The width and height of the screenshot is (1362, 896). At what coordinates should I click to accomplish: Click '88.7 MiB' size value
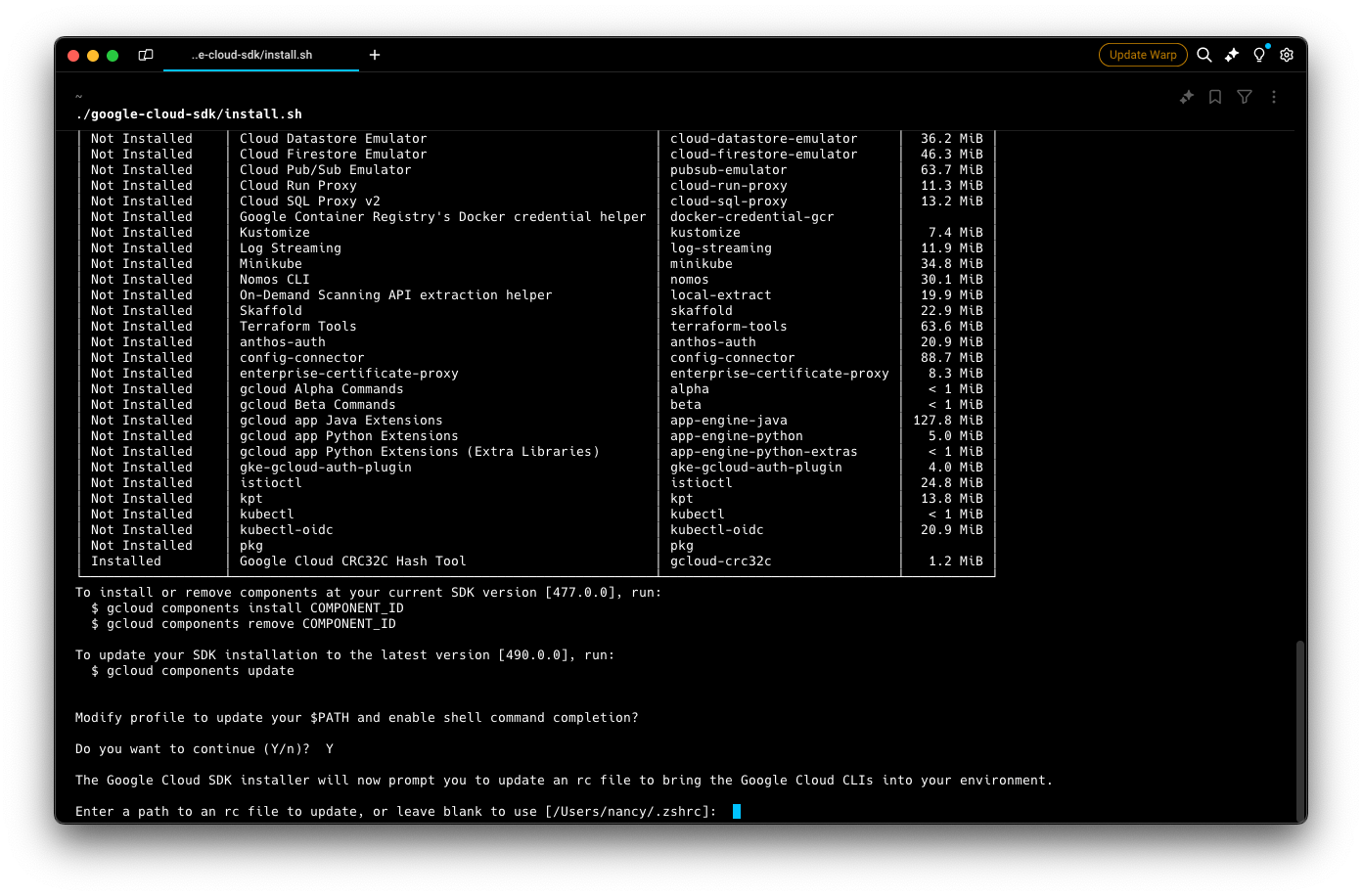coord(951,358)
